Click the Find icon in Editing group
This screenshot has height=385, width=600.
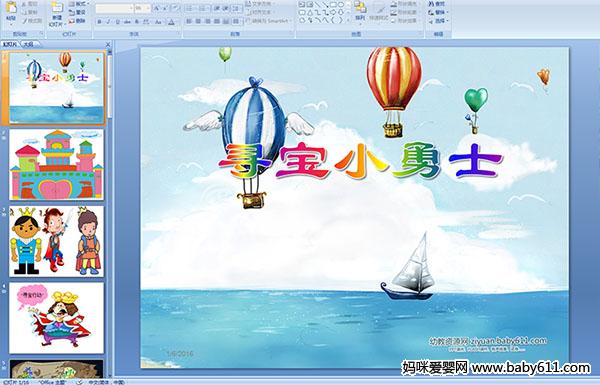(x=437, y=4)
